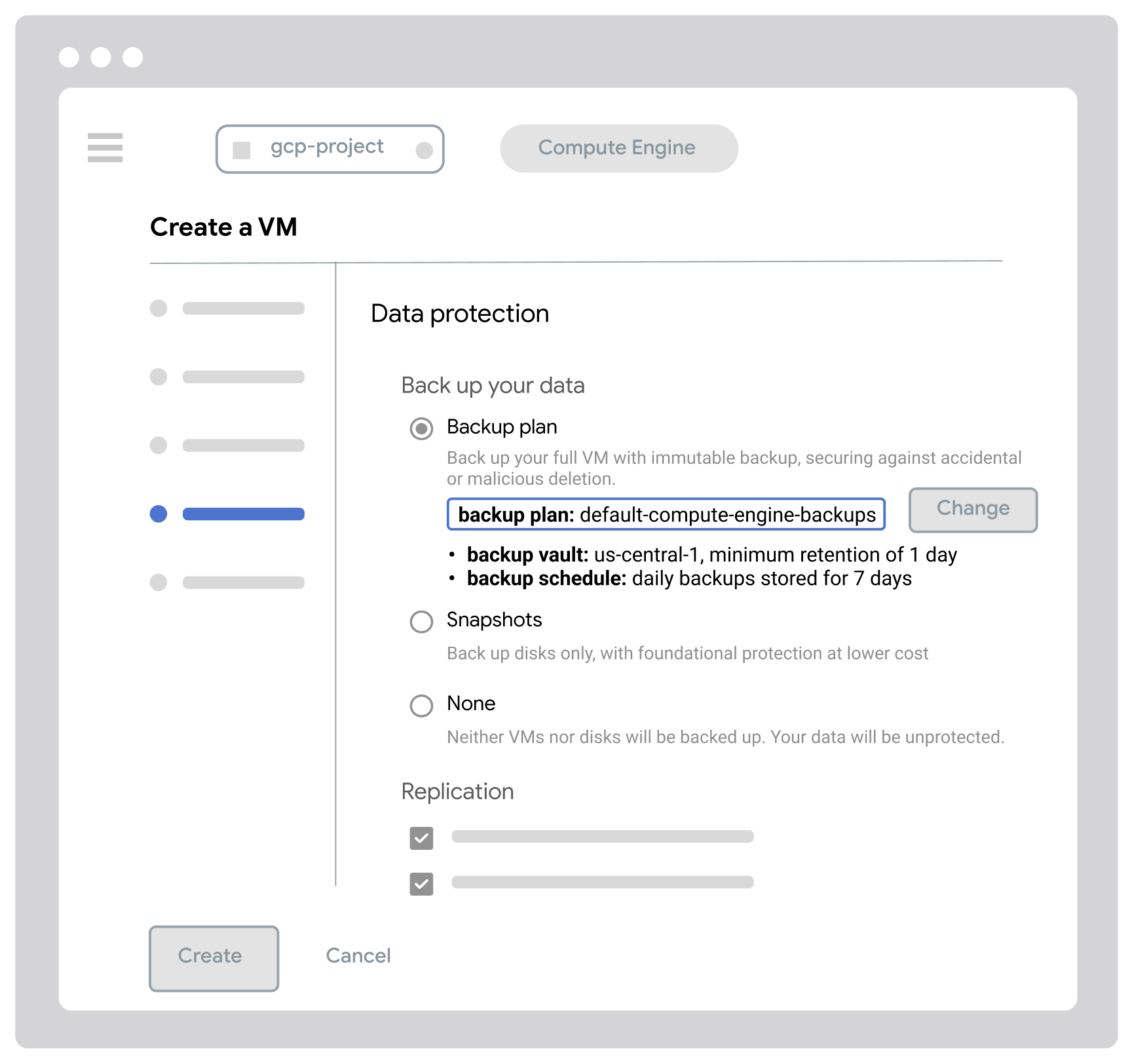Select the final sidebar step dot
Screen dimensions: 1132x1064
(158, 582)
